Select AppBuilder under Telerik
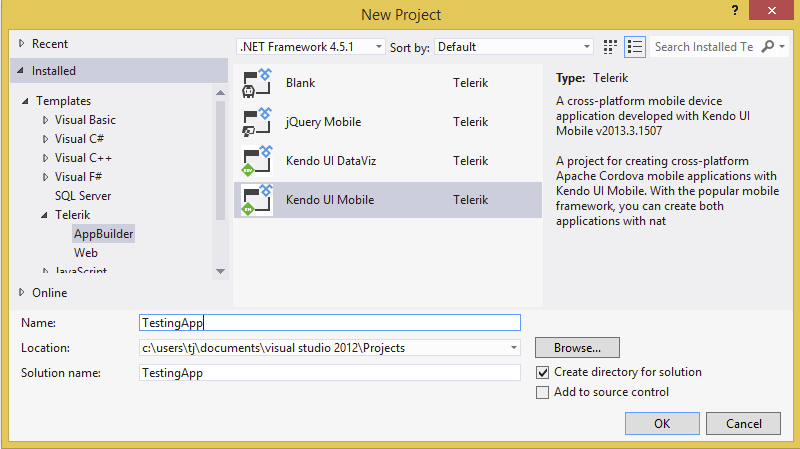This screenshot has width=800, height=449. pyautogui.click(x=104, y=234)
